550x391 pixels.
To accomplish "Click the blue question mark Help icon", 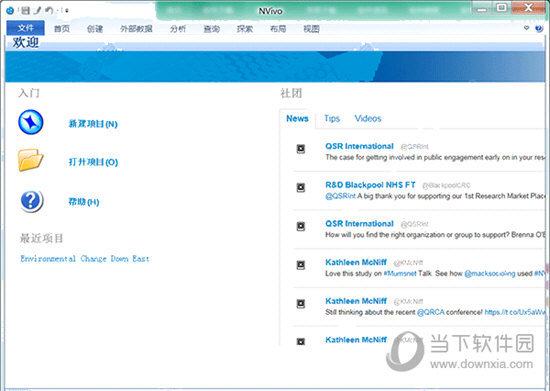I will tap(31, 201).
